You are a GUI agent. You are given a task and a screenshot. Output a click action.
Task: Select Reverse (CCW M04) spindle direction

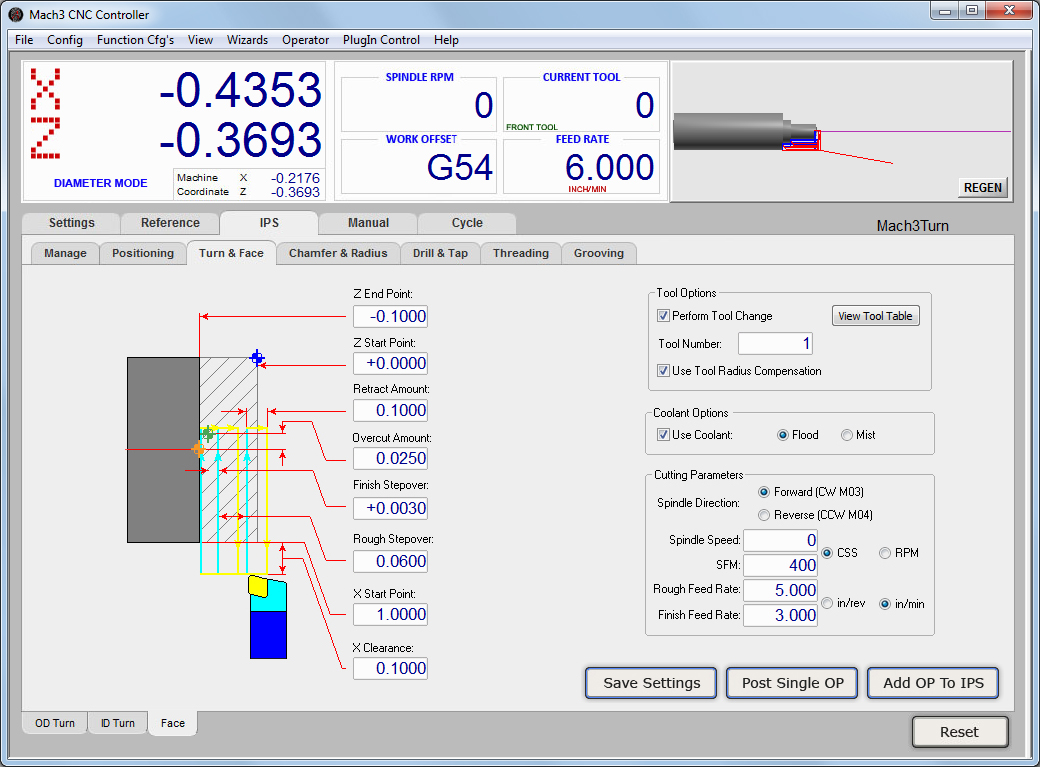764,515
